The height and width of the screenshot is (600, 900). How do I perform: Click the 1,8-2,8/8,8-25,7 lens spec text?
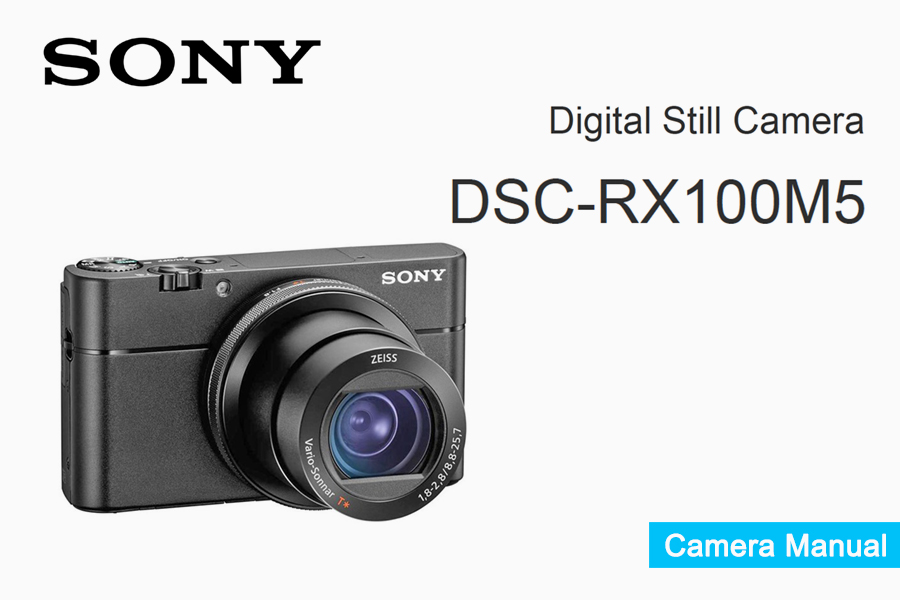click(441, 466)
